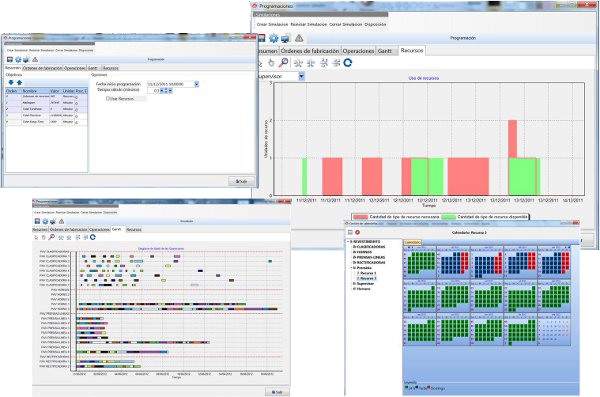Click save disk icon in Resumen window toolbar

(10, 60)
